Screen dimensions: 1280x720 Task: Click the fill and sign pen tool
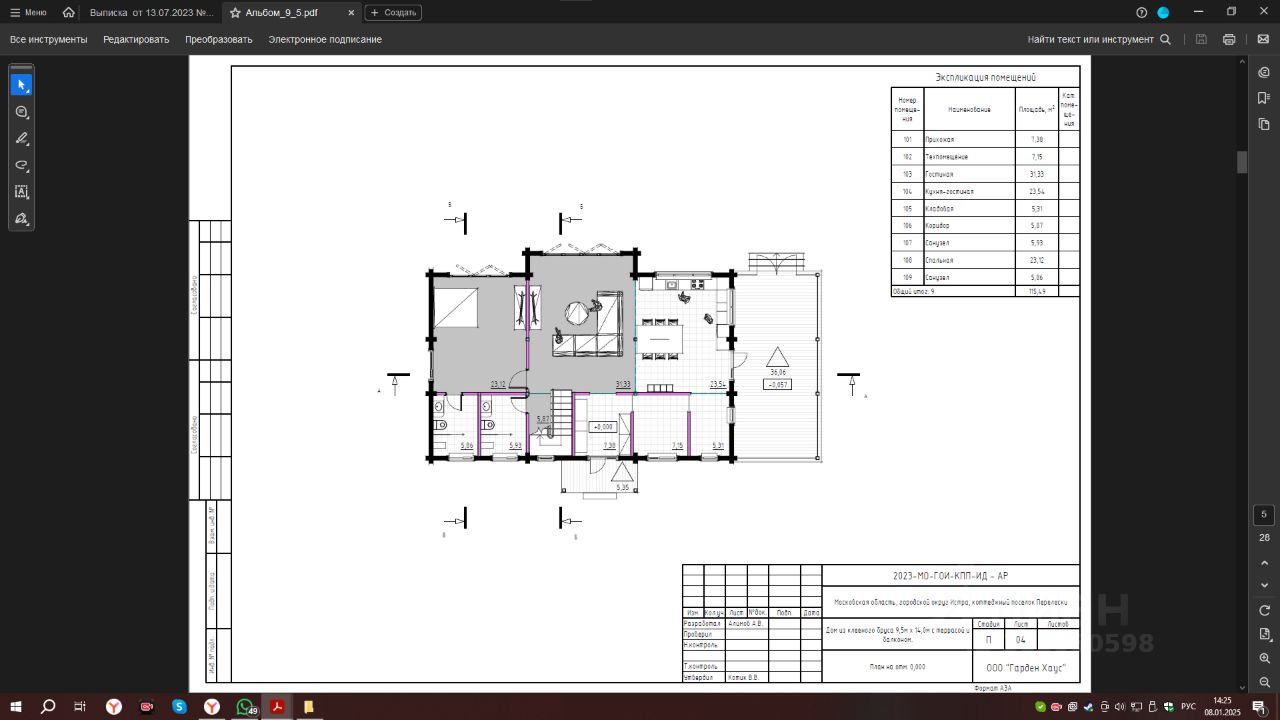click(21, 219)
